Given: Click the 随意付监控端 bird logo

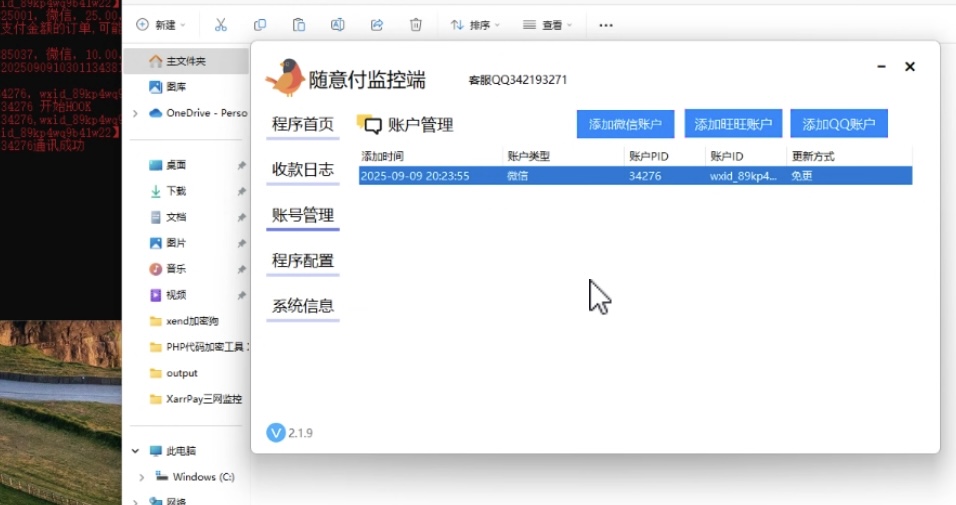Looking at the screenshot, I should 286,77.
